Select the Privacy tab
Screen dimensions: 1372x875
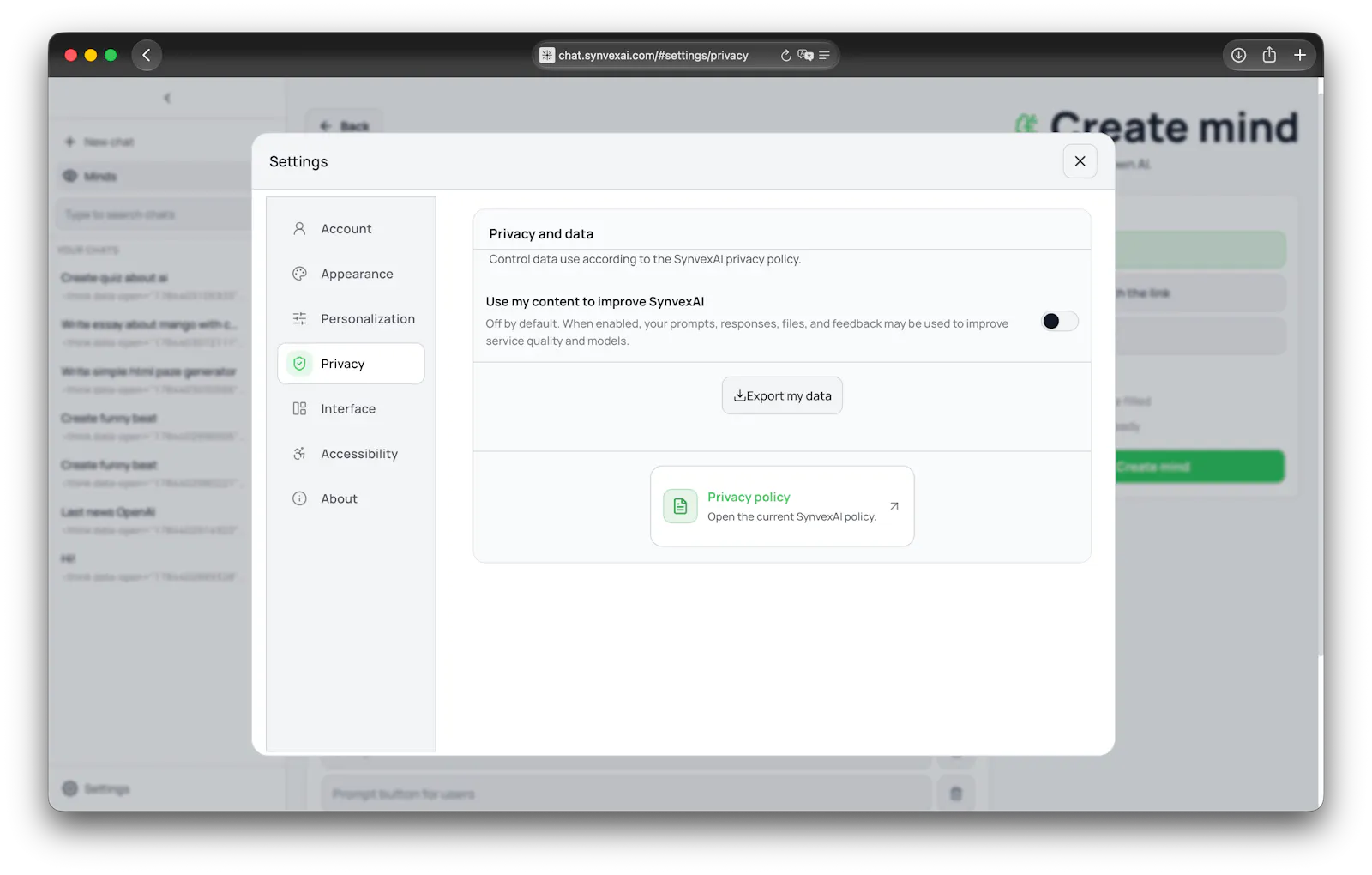click(x=351, y=364)
